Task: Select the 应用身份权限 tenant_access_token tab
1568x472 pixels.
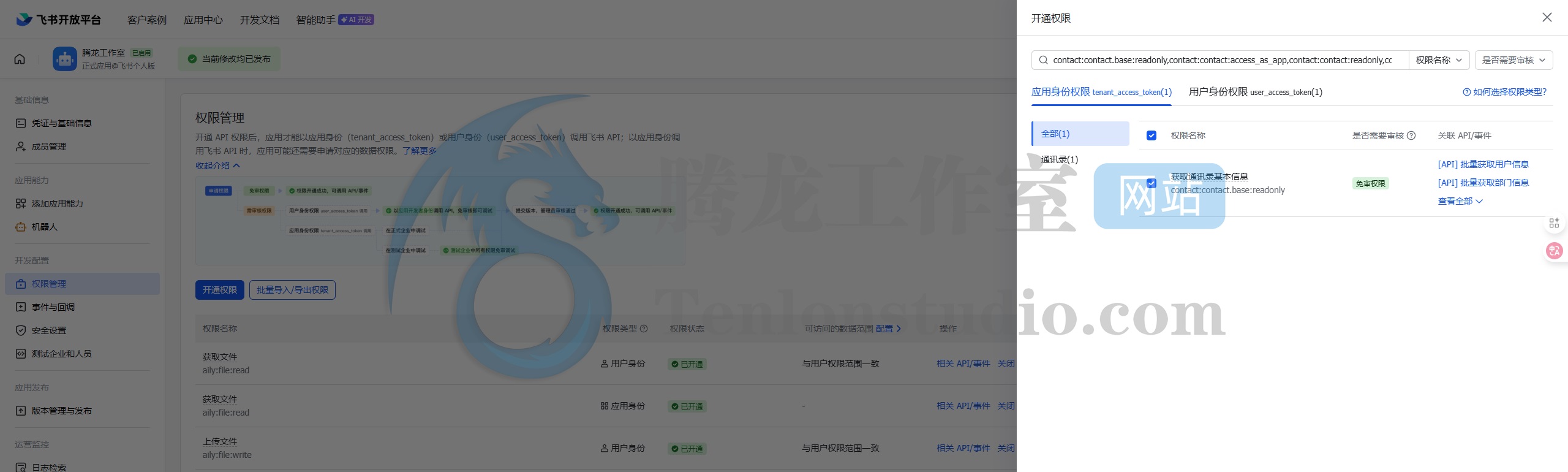Action: 1101,92
